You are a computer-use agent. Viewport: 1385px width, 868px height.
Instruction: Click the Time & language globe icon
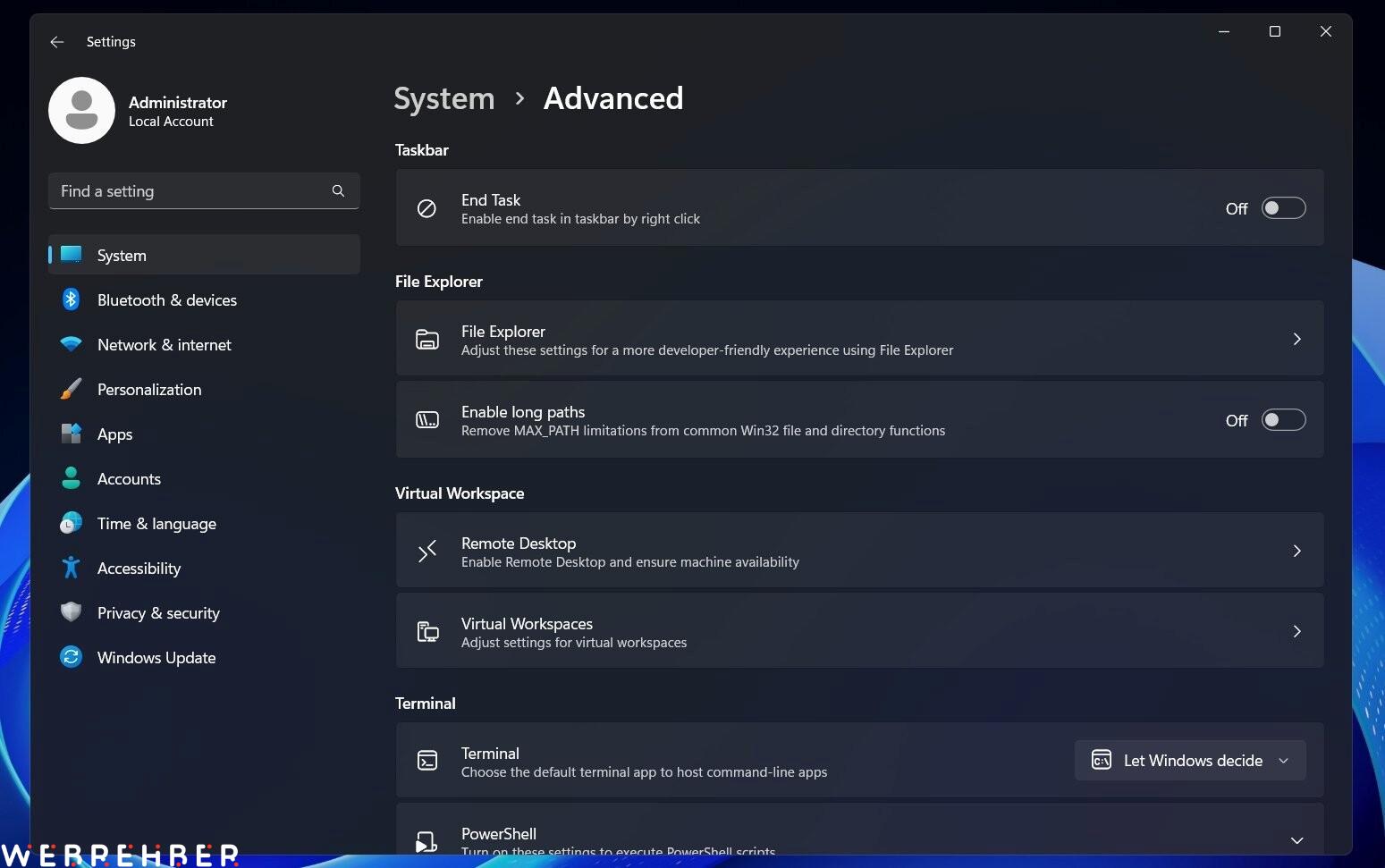(71, 523)
